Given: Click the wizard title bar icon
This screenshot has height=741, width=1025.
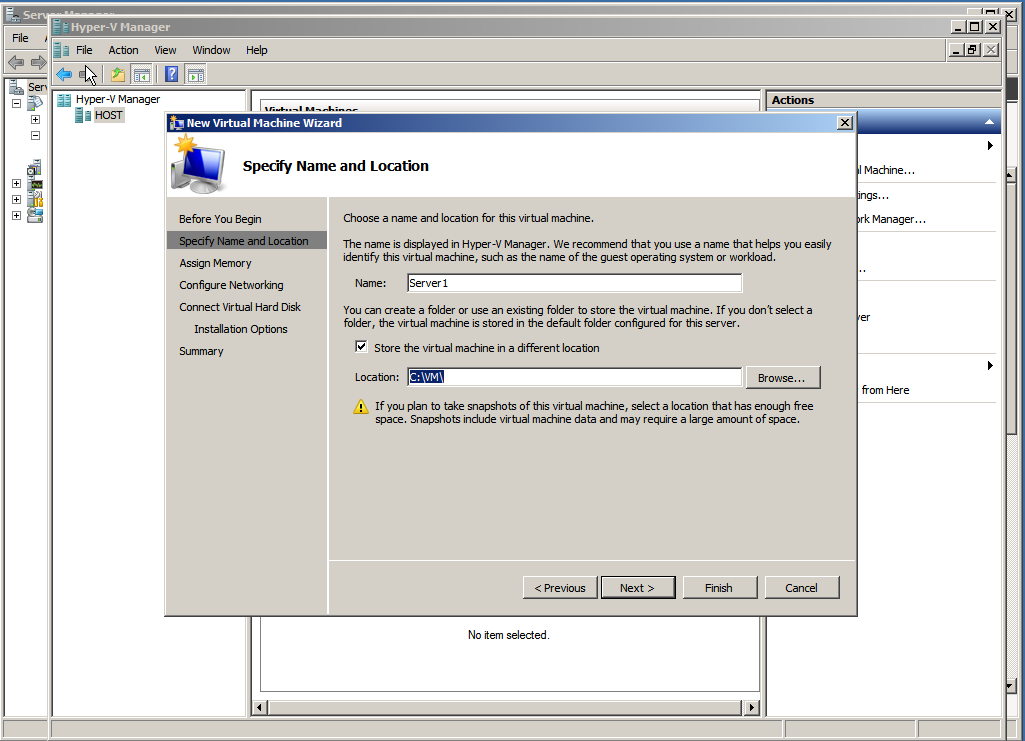Looking at the screenshot, I should [x=176, y=123].
